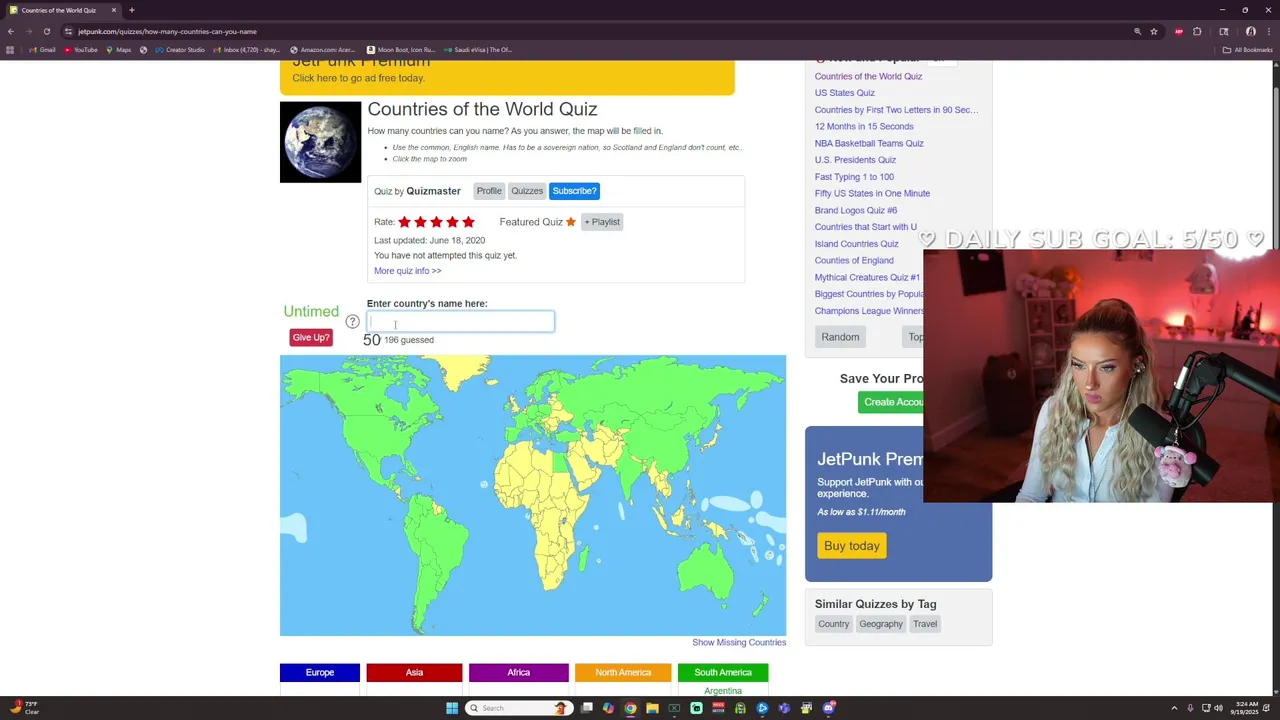The width and height of the screenshot is (1280, 720).
Task: Open U.S. Presidents Quiz link
Action: pyautogui.click(x=855, y=160)
